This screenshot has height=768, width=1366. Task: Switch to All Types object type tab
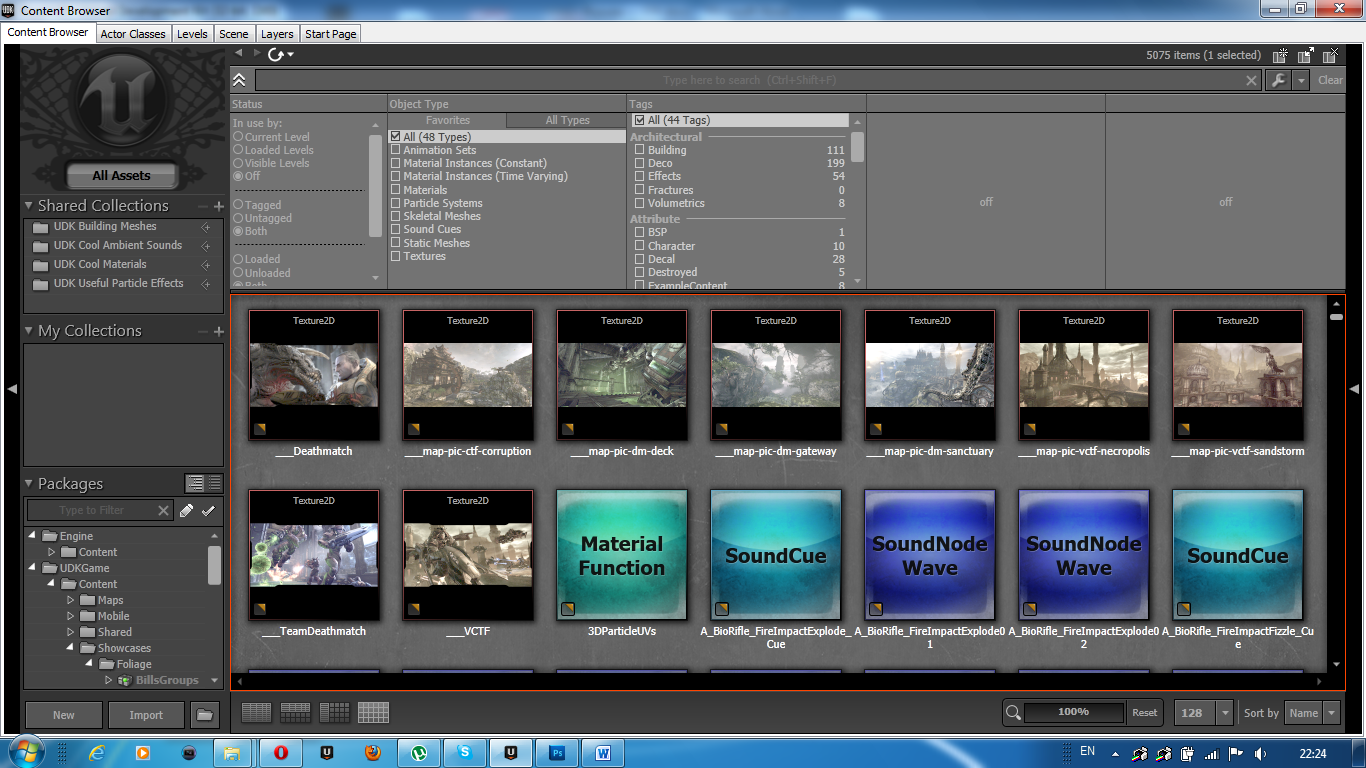[x=567, y=120]
